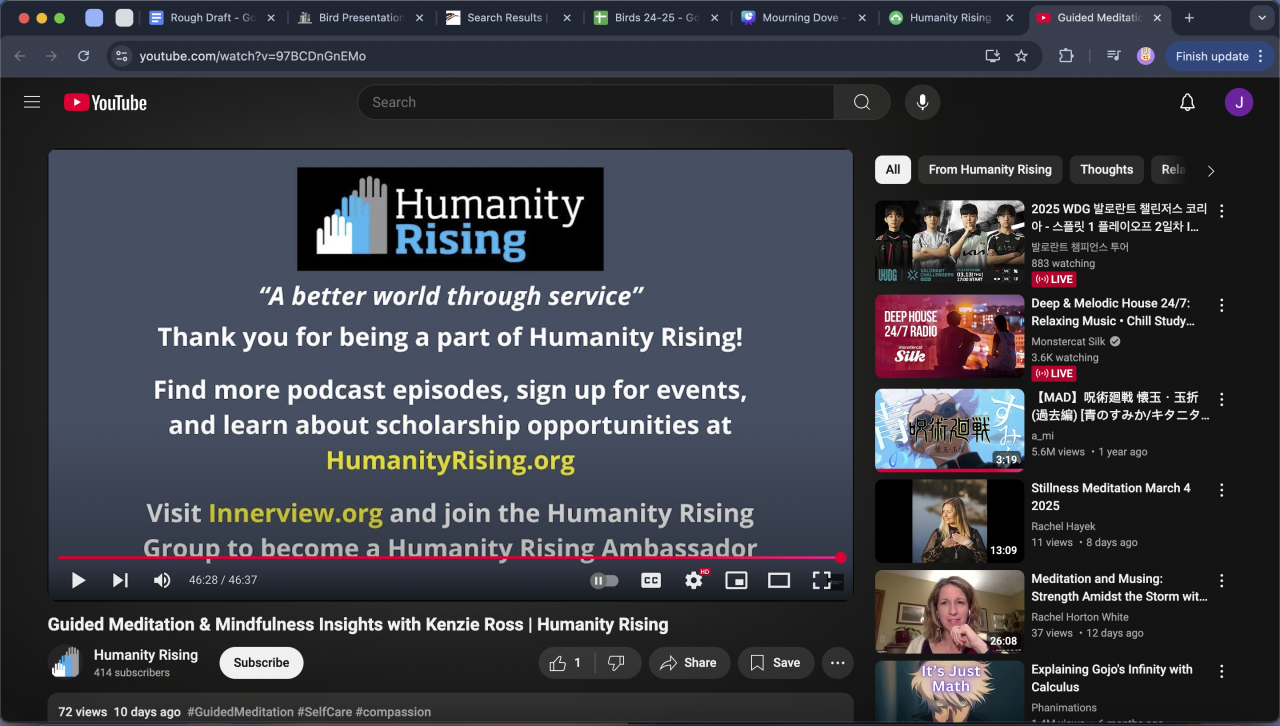Image resolution: width=1280 pixels, height=726 pixels.
Task: Open options for the MAD anime video
Action: coord(1221,399)
